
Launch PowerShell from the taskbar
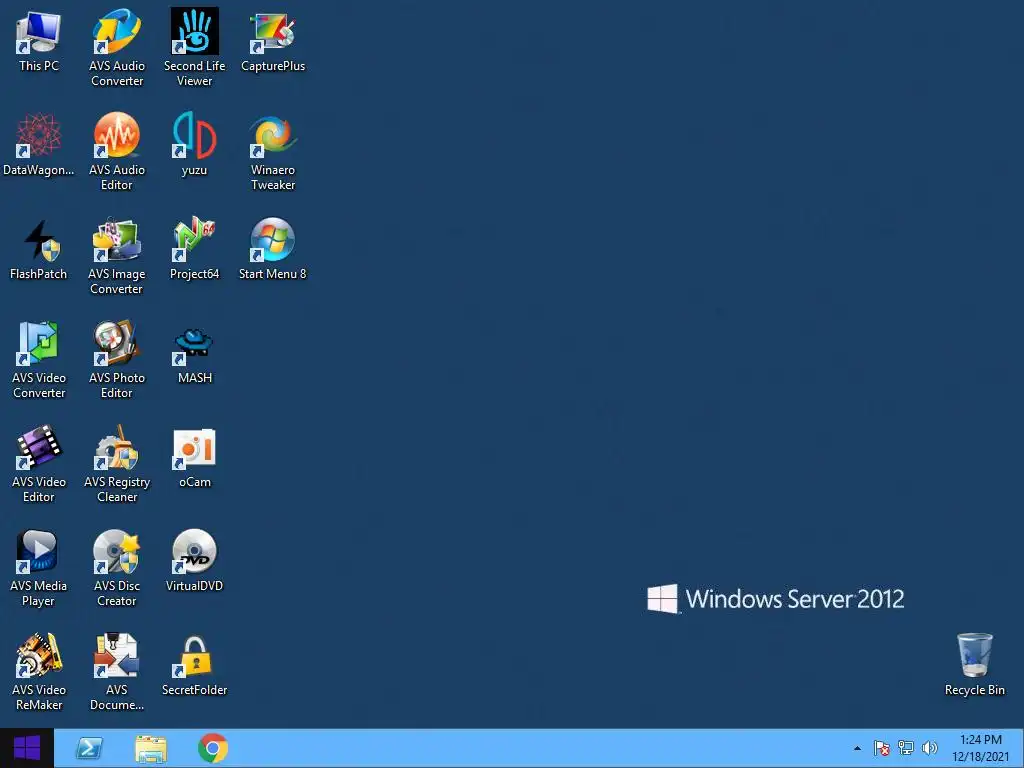pos(89,748)
